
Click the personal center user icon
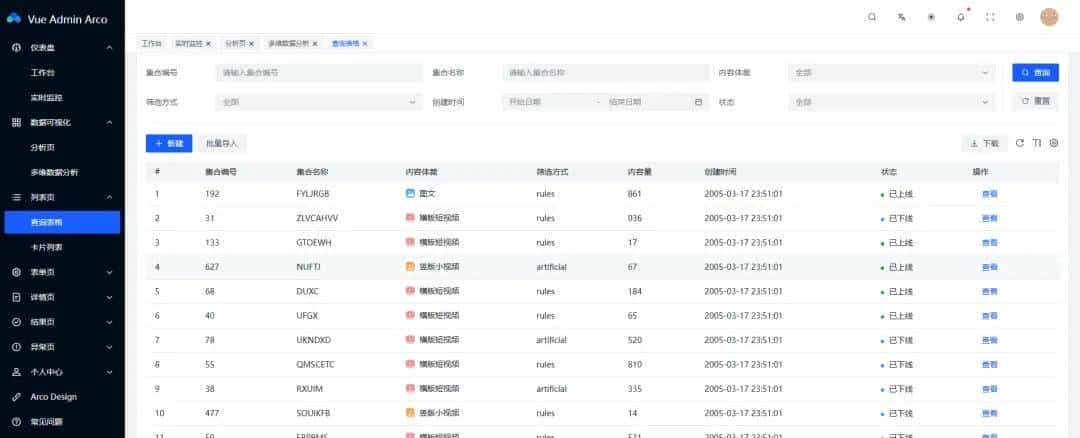17,372
